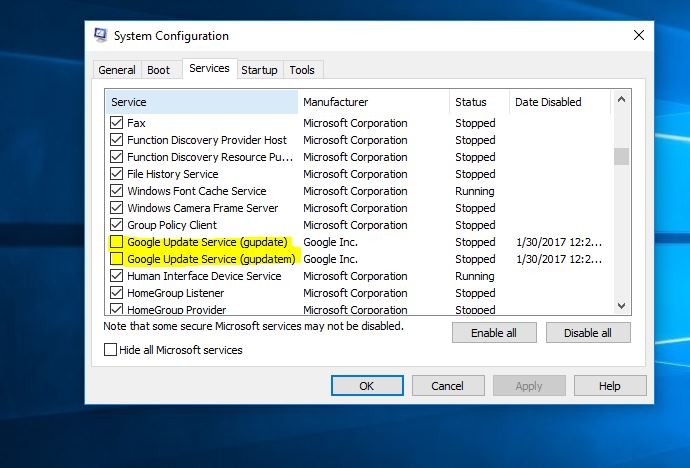Image resolution: width=690 pixels, height=468 pixels.
Task: Click the scrollbar up arrow
Action: click(x=621, y=99)
